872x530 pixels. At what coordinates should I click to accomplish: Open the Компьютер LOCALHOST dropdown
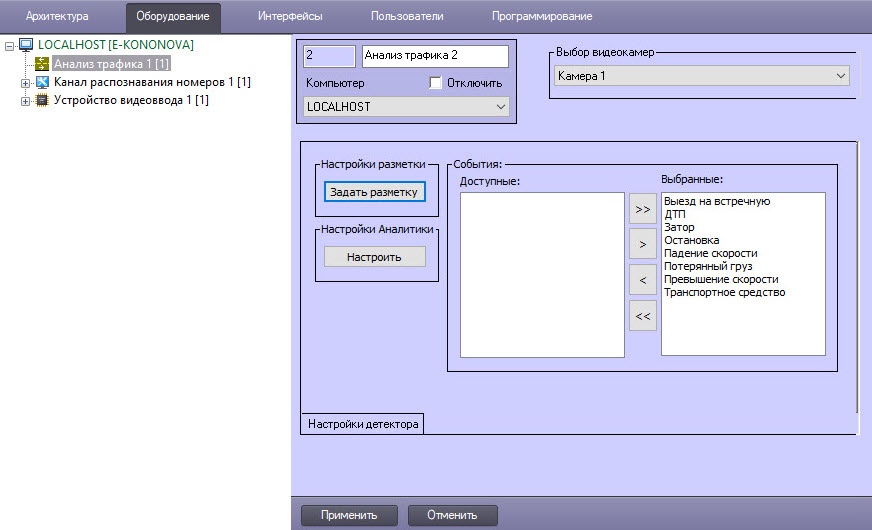(x=406, y=106)
